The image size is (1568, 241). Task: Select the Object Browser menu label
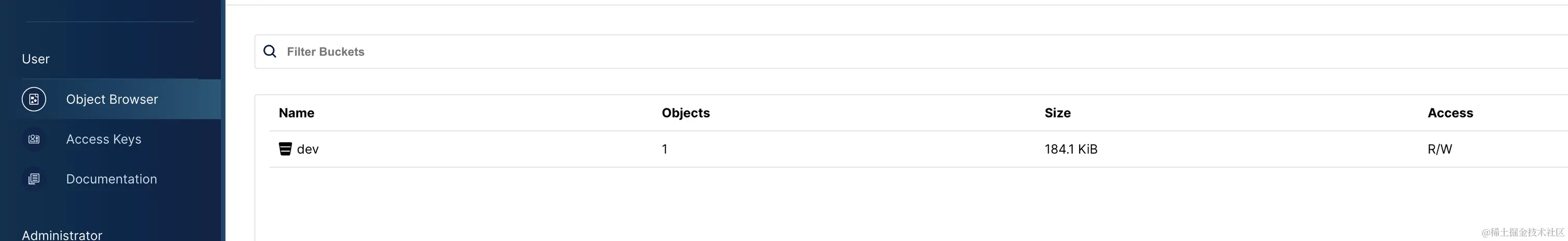pyautogui.click(x=112, y=99)
